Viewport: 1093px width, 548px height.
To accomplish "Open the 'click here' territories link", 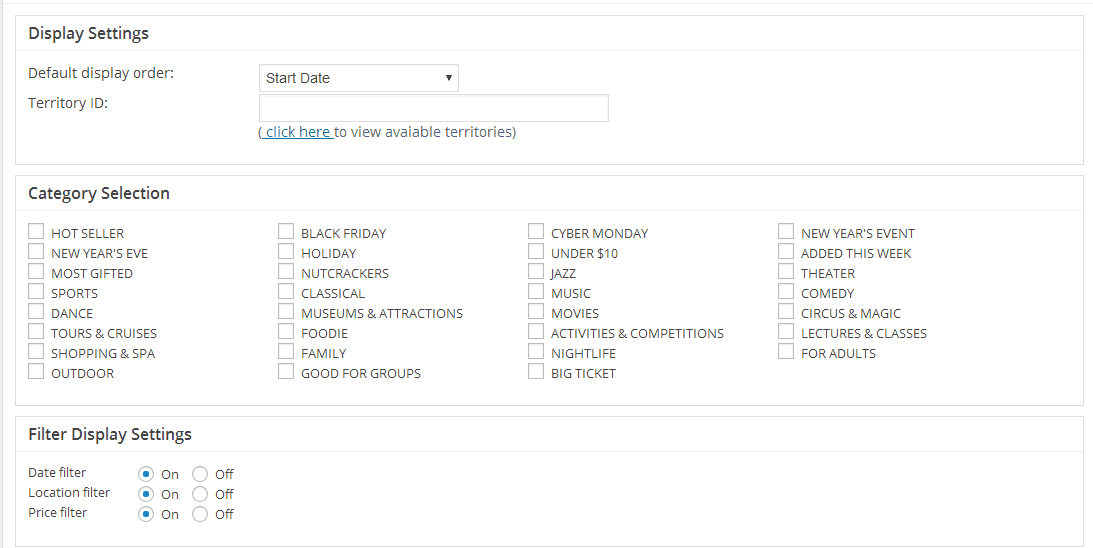I will (x=297, y=132).
